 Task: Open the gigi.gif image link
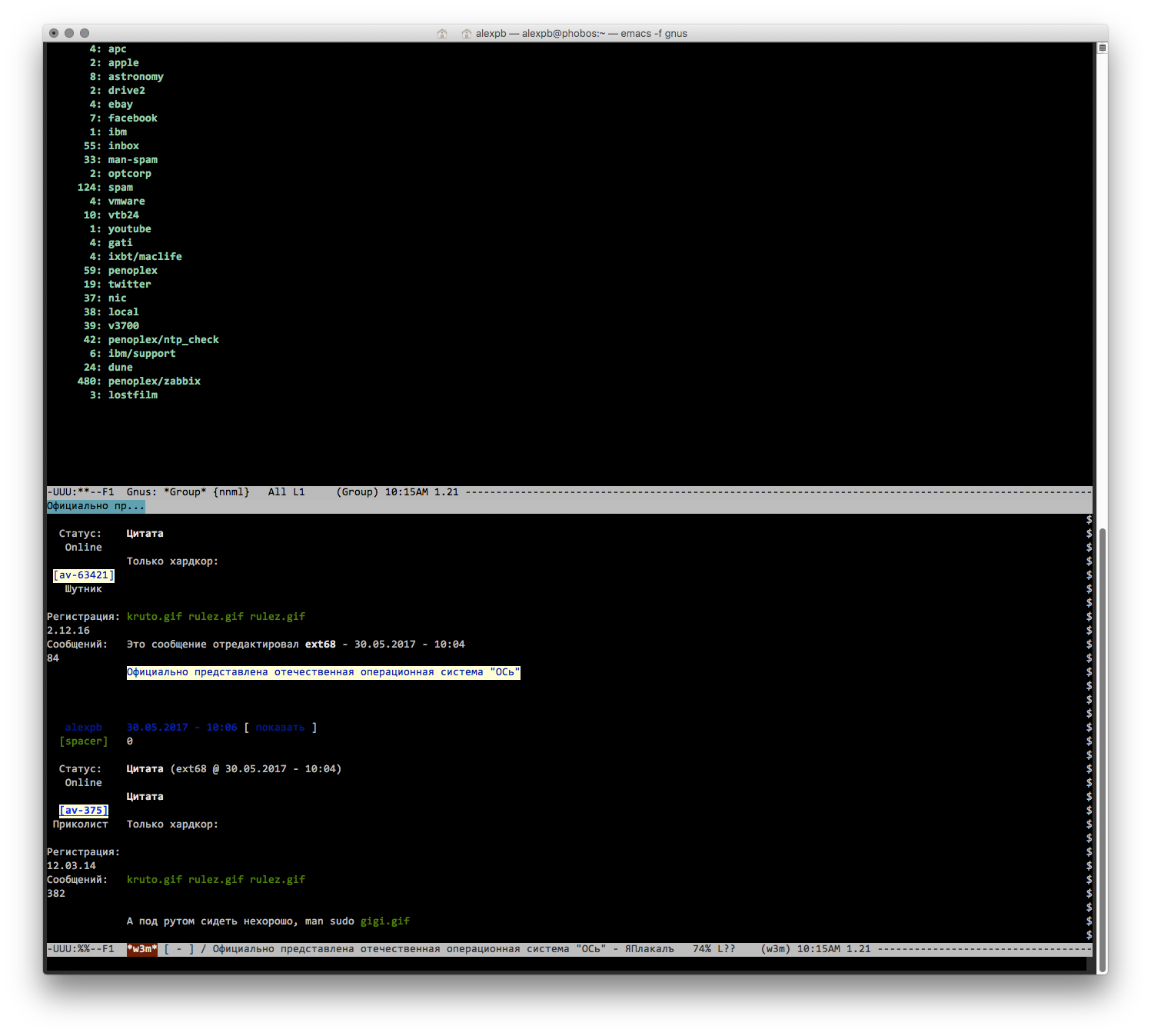tap(385, 921)
